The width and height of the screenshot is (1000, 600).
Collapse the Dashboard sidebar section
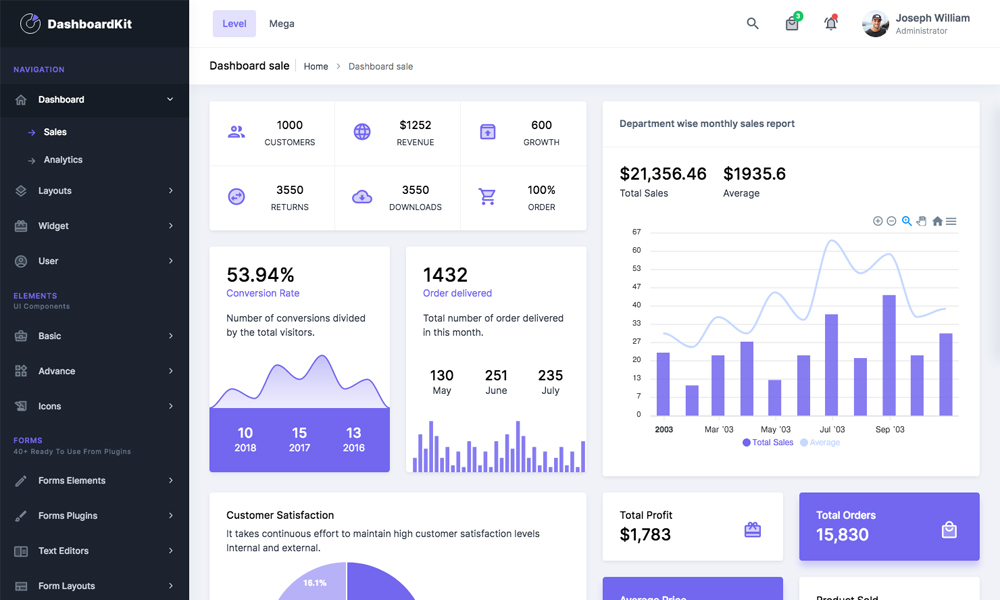94,100
